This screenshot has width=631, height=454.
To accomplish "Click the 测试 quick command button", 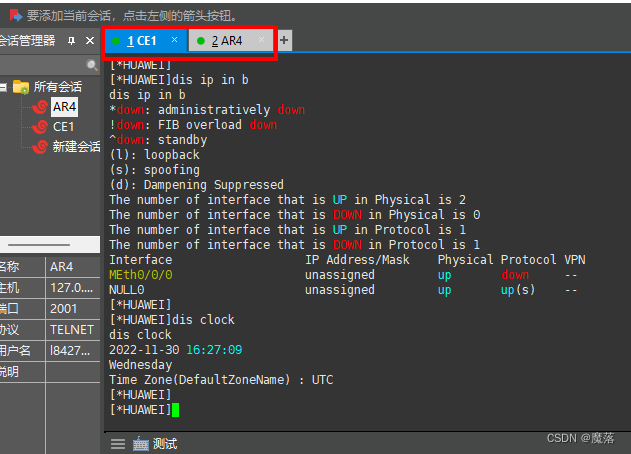I will (x=165, y=443).
